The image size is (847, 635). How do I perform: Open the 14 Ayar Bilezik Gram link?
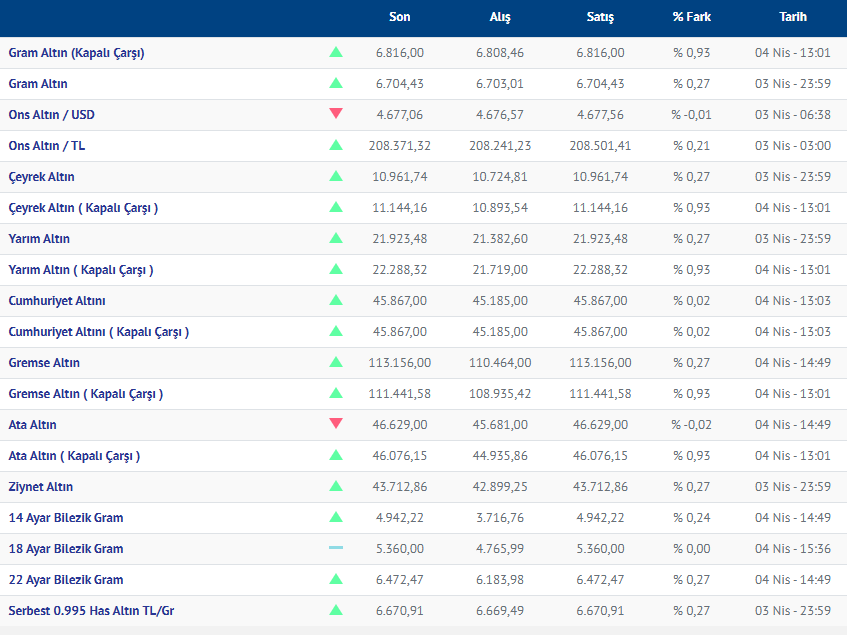pyautogui.click(x=66, y=518)
